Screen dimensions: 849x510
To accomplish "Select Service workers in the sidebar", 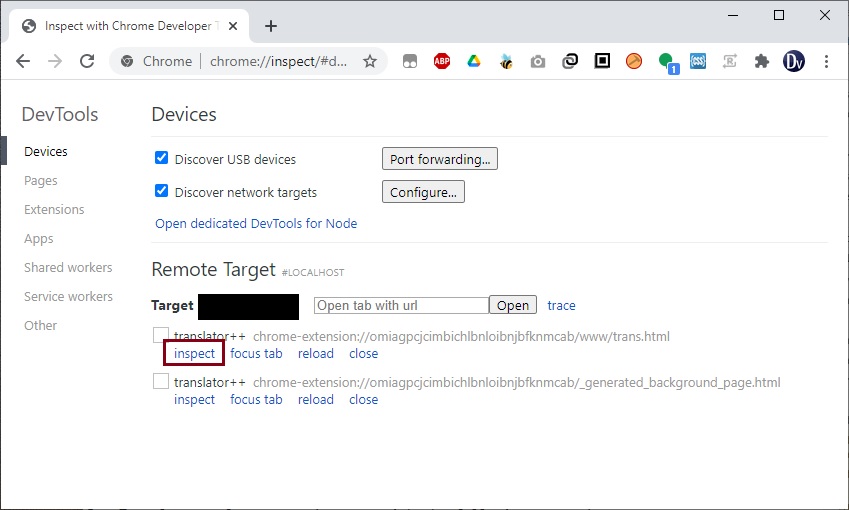I will (x=68, y=297).
